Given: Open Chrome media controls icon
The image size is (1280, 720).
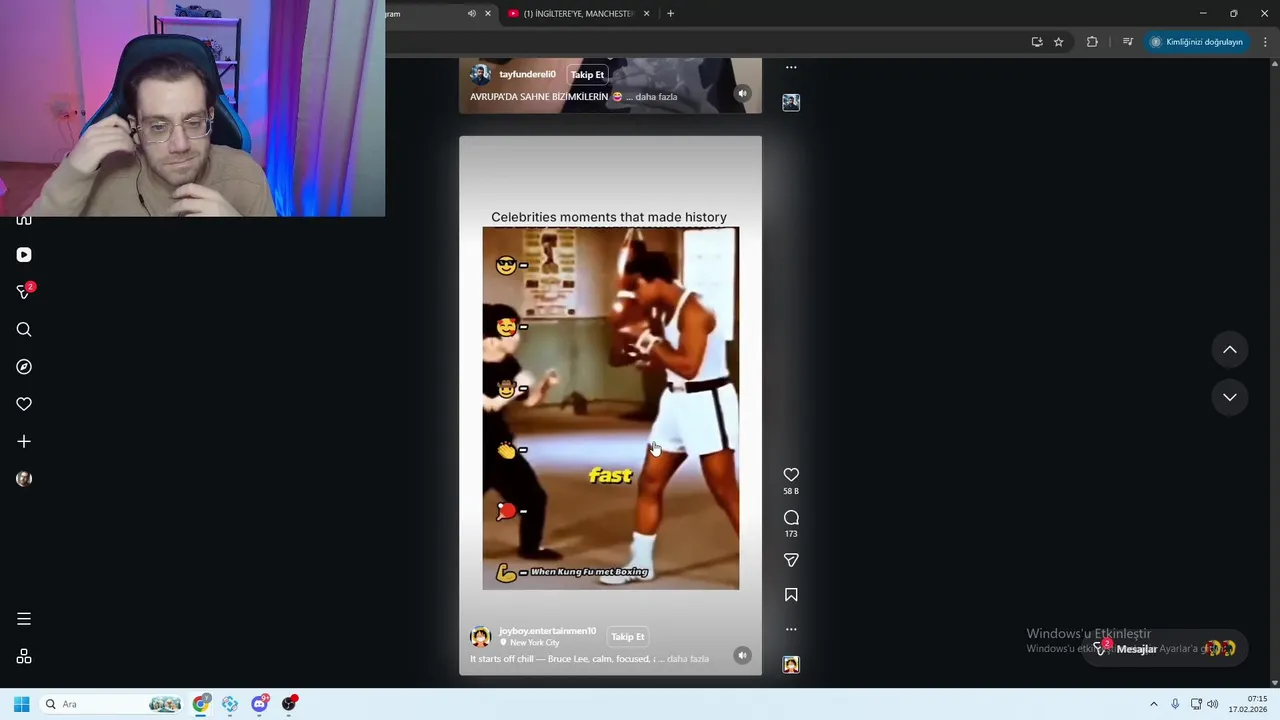Looking at the screenshot, I should pos(1128,42).
